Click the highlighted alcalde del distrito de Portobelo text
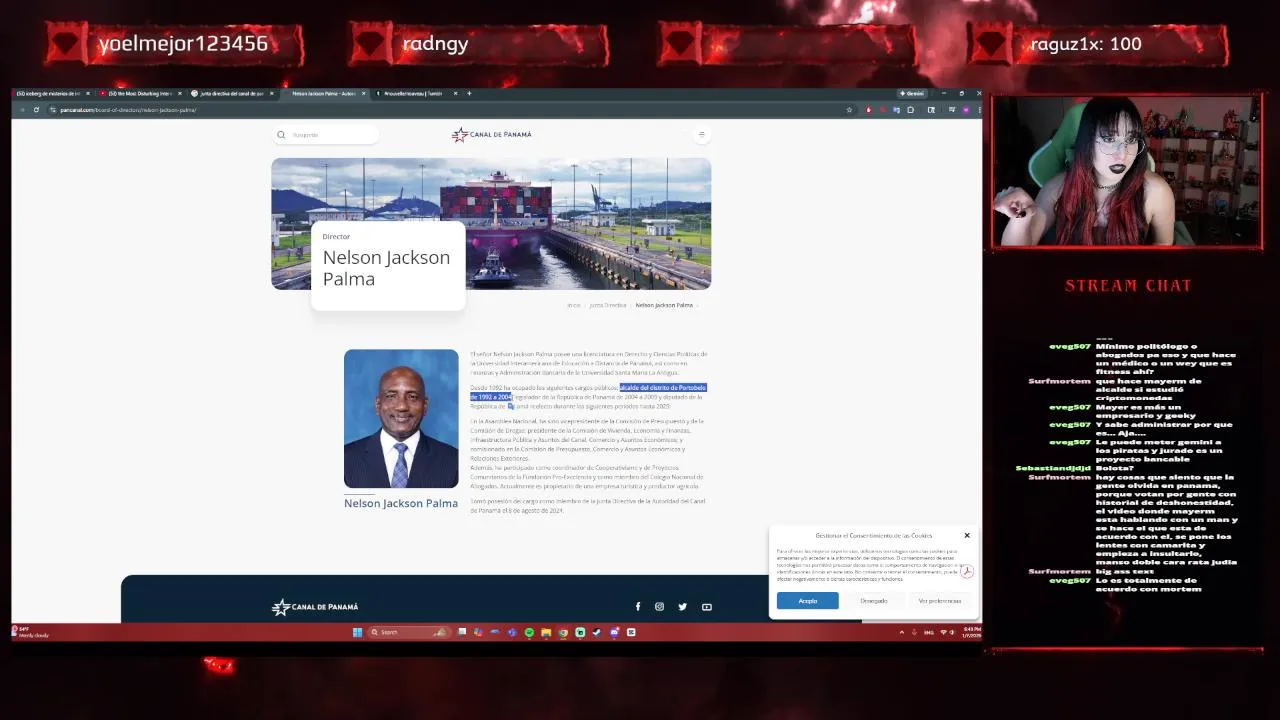Screen dimensions: 1280x720 pos(663,387)
